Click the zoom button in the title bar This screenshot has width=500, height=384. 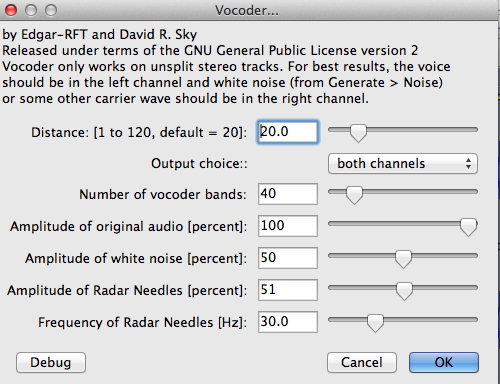51,10
